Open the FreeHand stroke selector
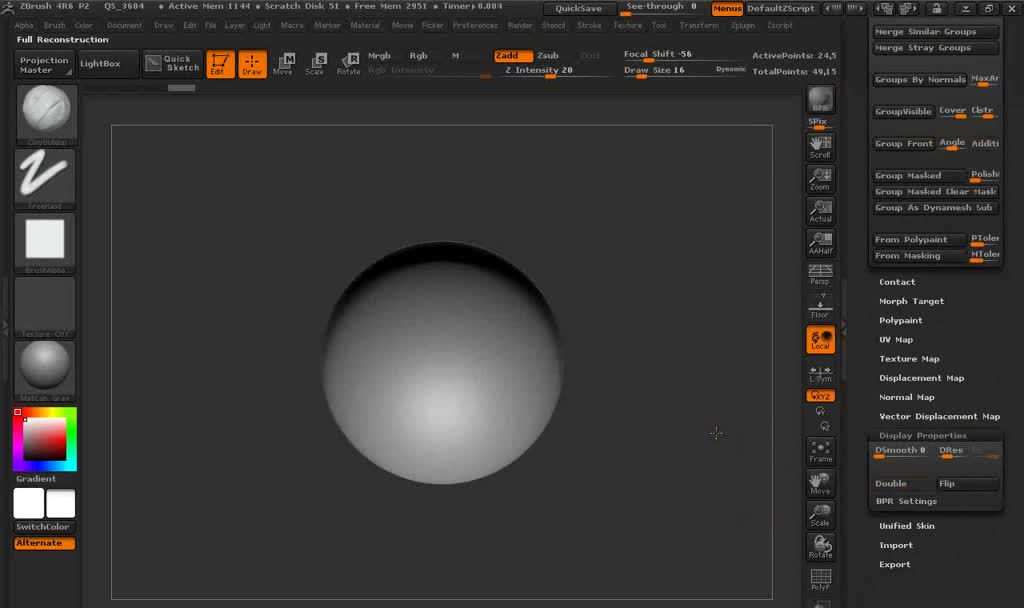1024x608 pixels. tap(45, 178)
